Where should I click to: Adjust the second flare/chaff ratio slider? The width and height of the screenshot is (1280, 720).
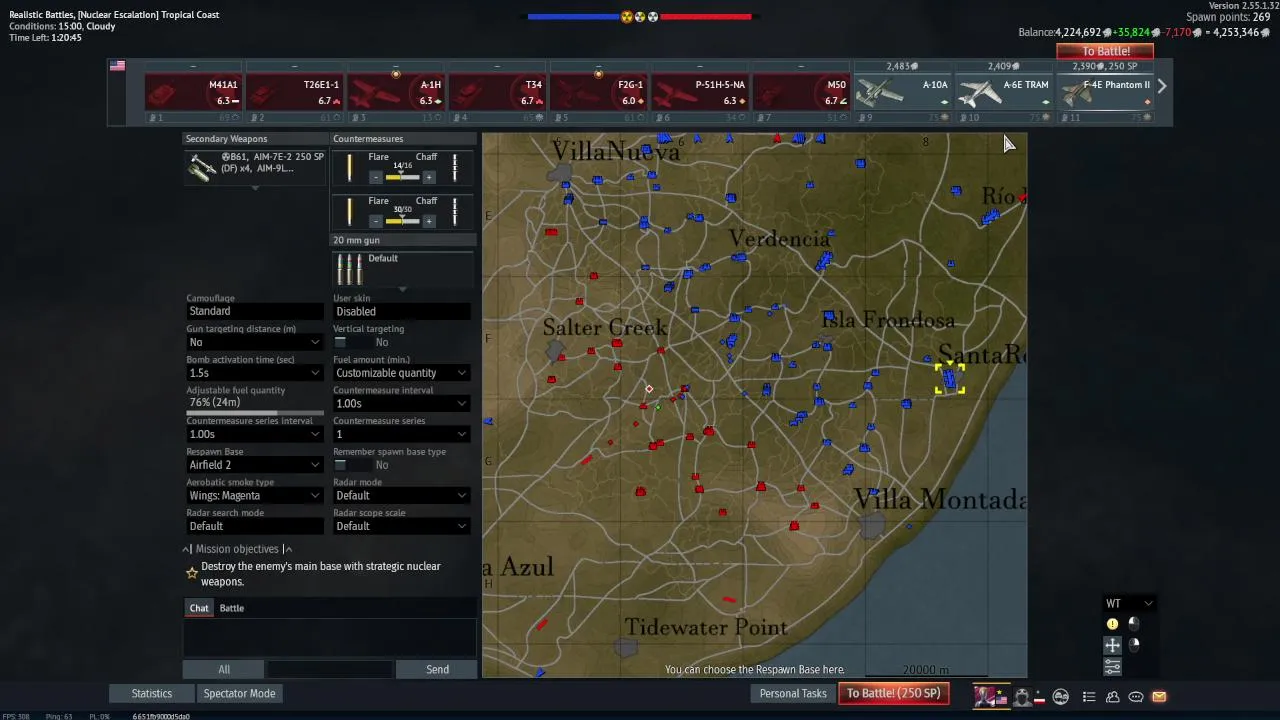click(402, 221)
